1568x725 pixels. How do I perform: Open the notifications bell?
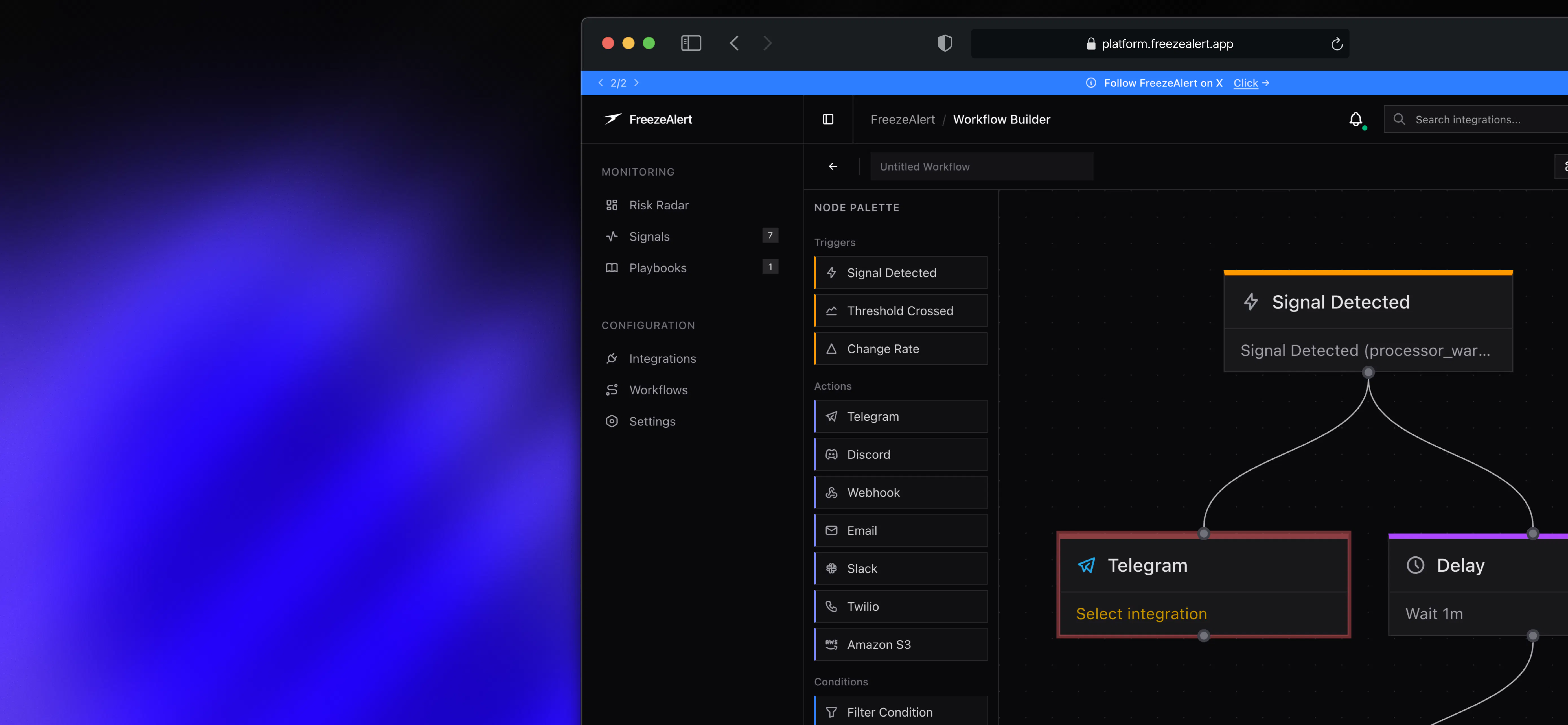pos(1355,119)
